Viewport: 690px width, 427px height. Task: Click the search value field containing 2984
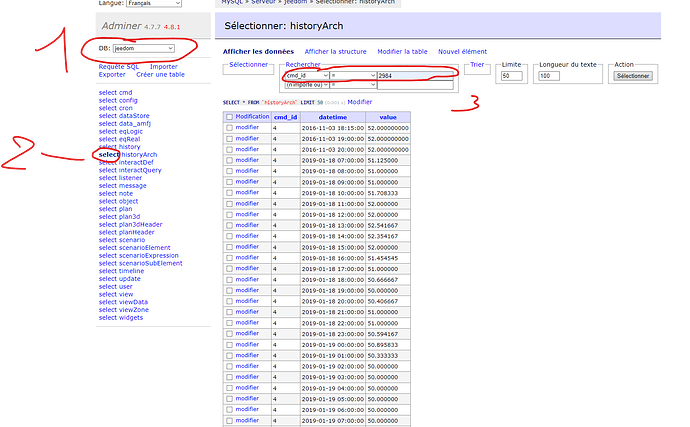pos(413,75)
